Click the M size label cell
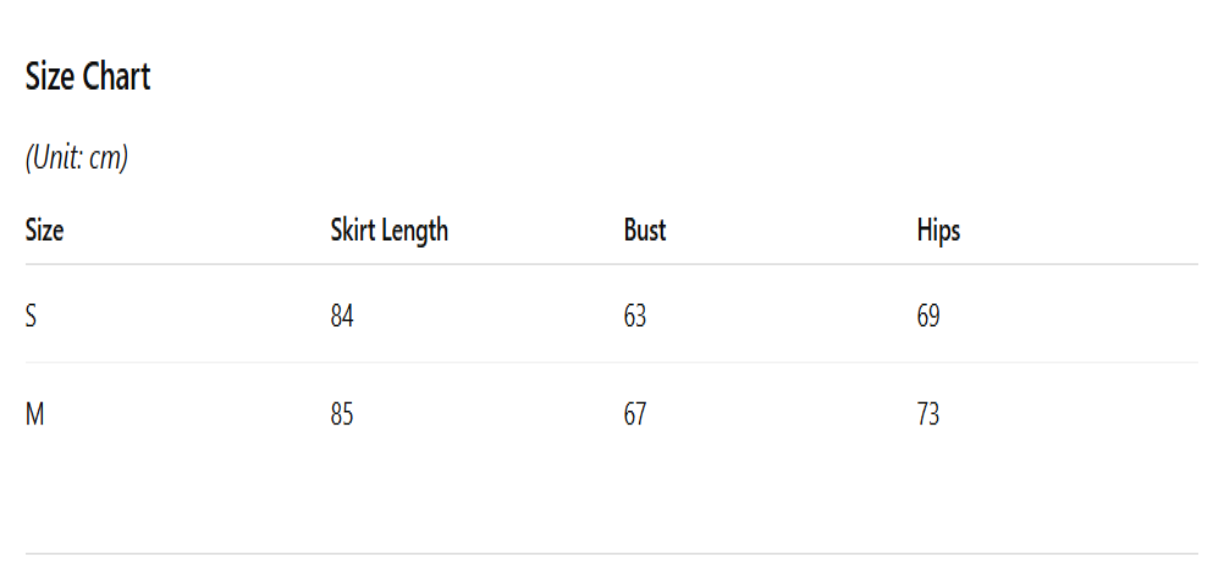The height and width of the screenshot is (588, 1224). tap(34, 414)
